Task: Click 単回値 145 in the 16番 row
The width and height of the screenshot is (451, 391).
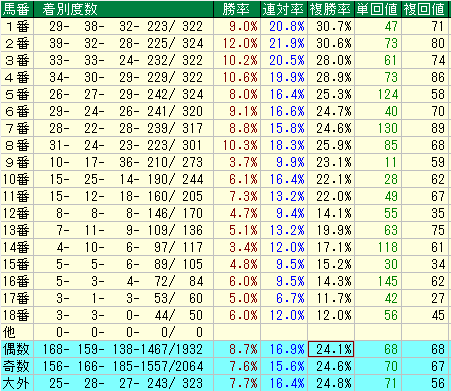Action: click(378, 281)
